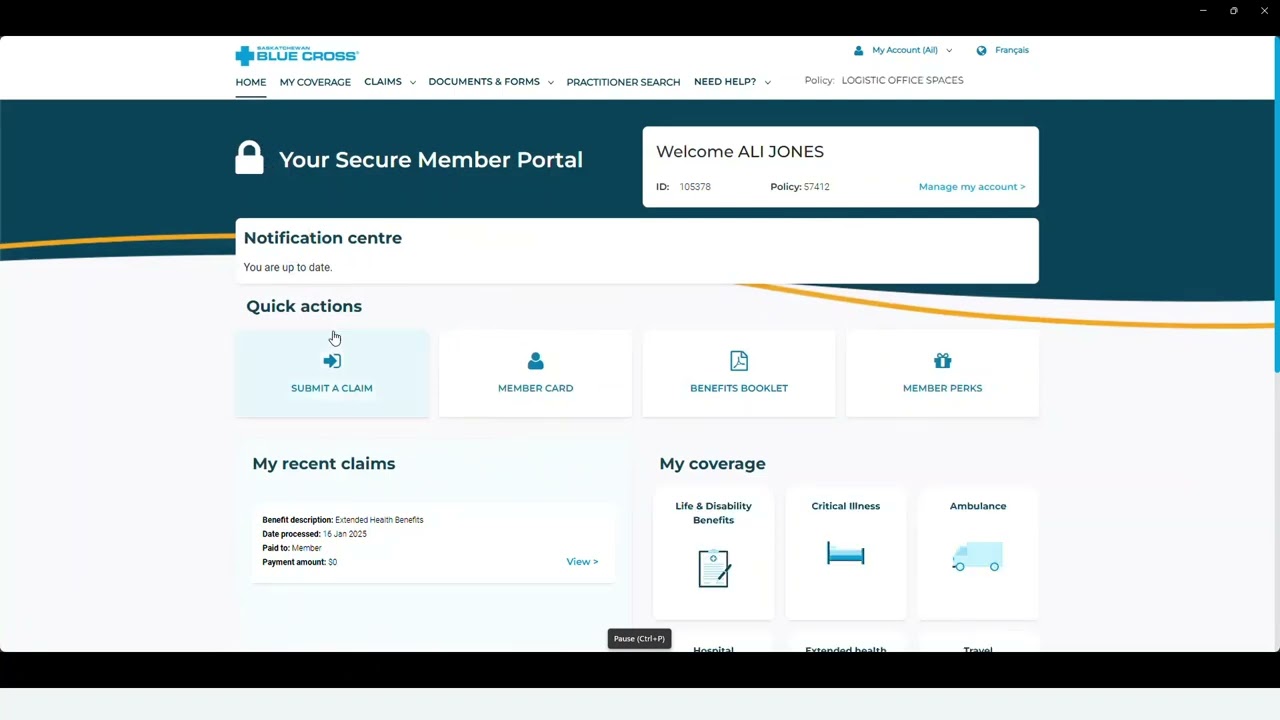Click the Life & Disability clipboard icon
Screen dimensions: 1280x720
click(x=714, y=568)
